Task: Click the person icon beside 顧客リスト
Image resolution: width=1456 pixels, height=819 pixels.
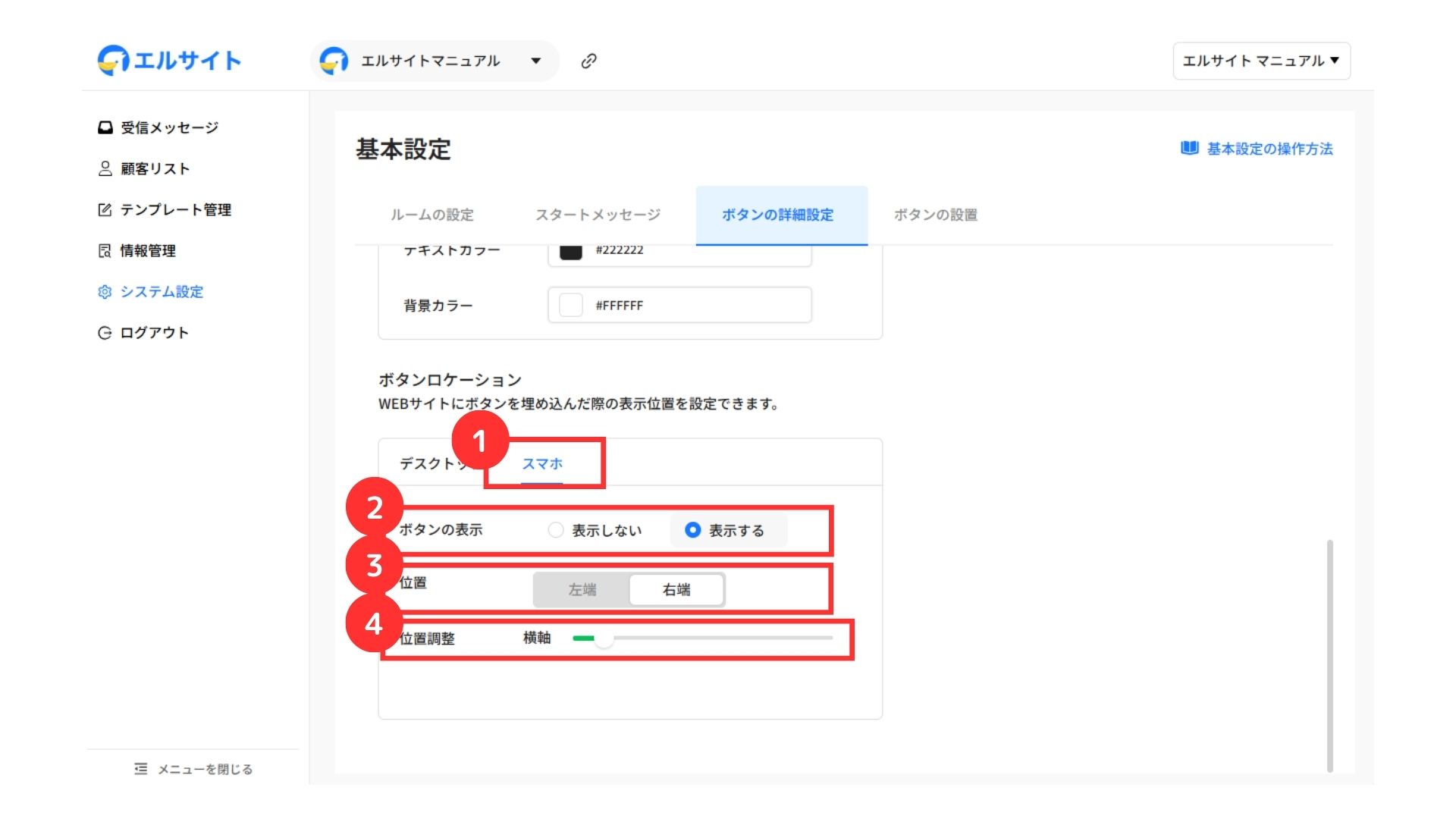Action: coord(105,168)
